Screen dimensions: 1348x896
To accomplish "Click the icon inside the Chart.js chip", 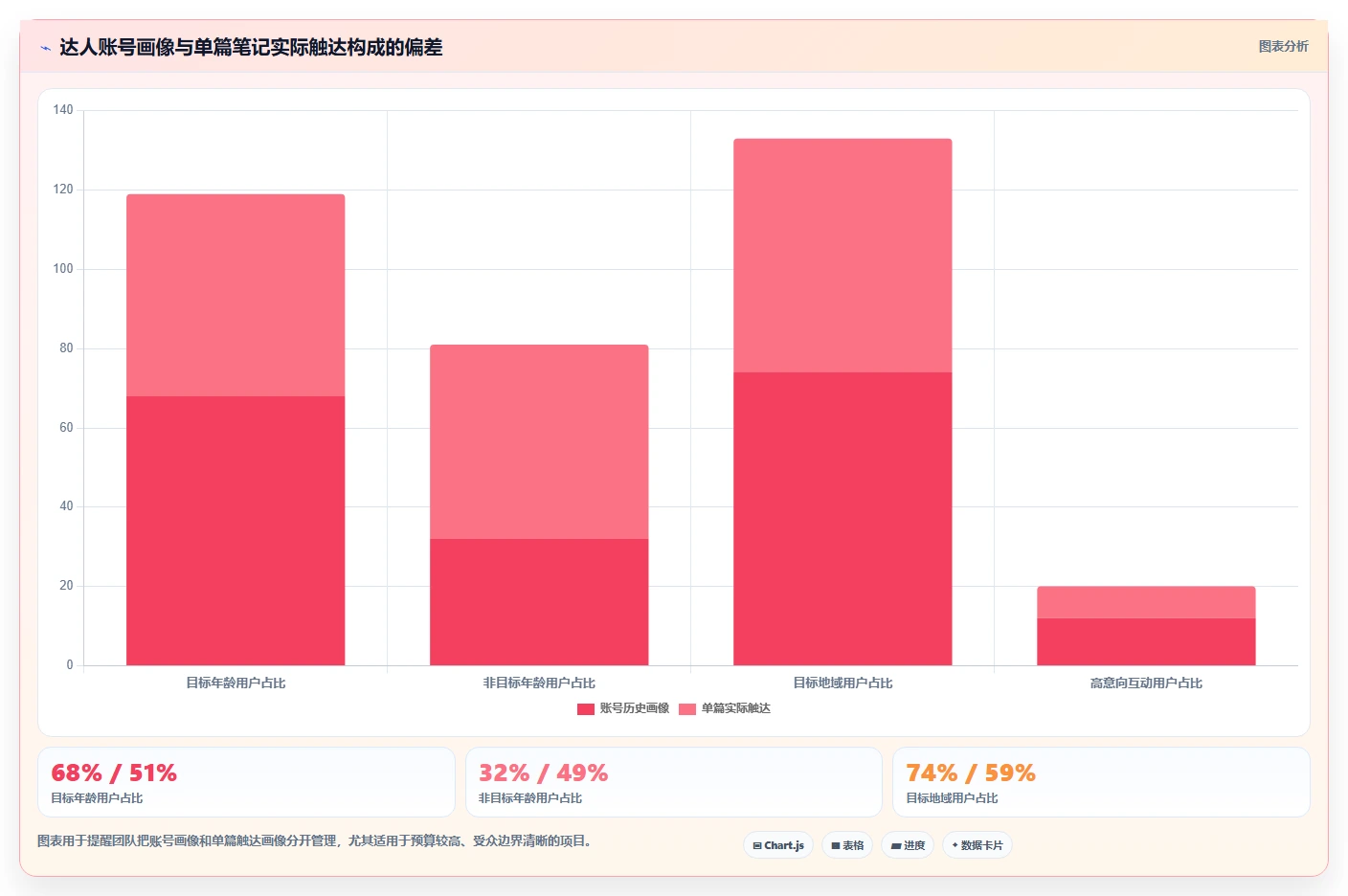I will point(757,846).
